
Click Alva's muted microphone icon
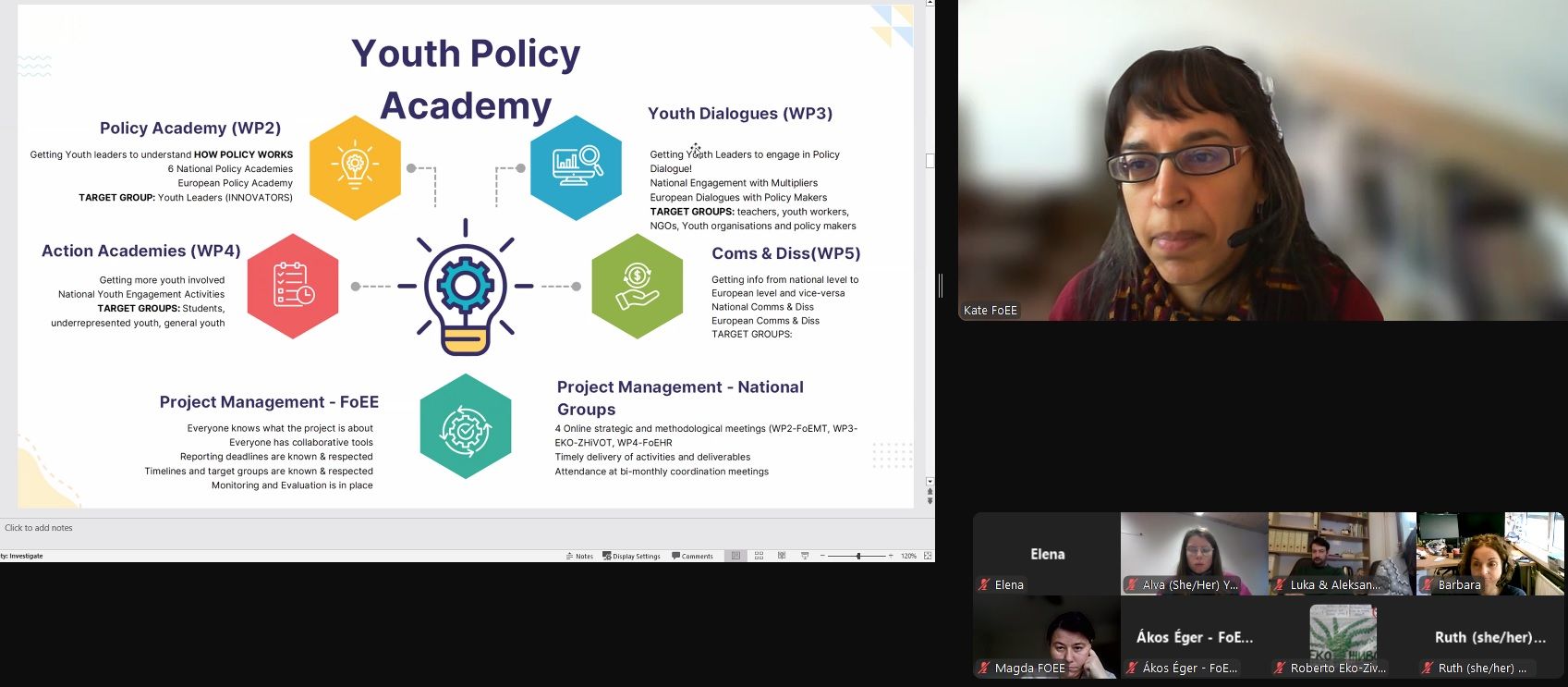[1132, 584]
